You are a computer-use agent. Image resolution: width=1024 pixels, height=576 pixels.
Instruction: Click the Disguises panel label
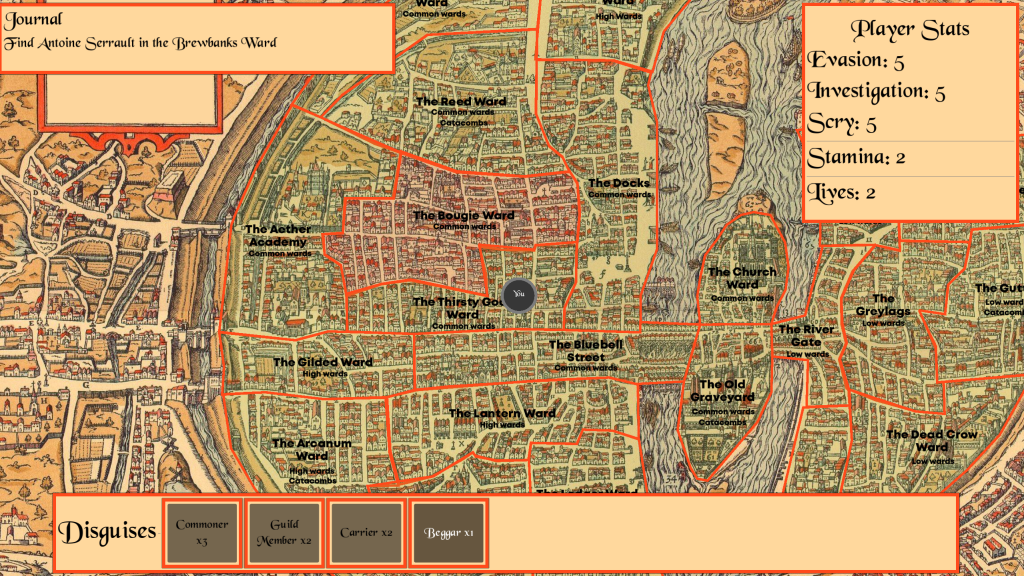(107, 532)
